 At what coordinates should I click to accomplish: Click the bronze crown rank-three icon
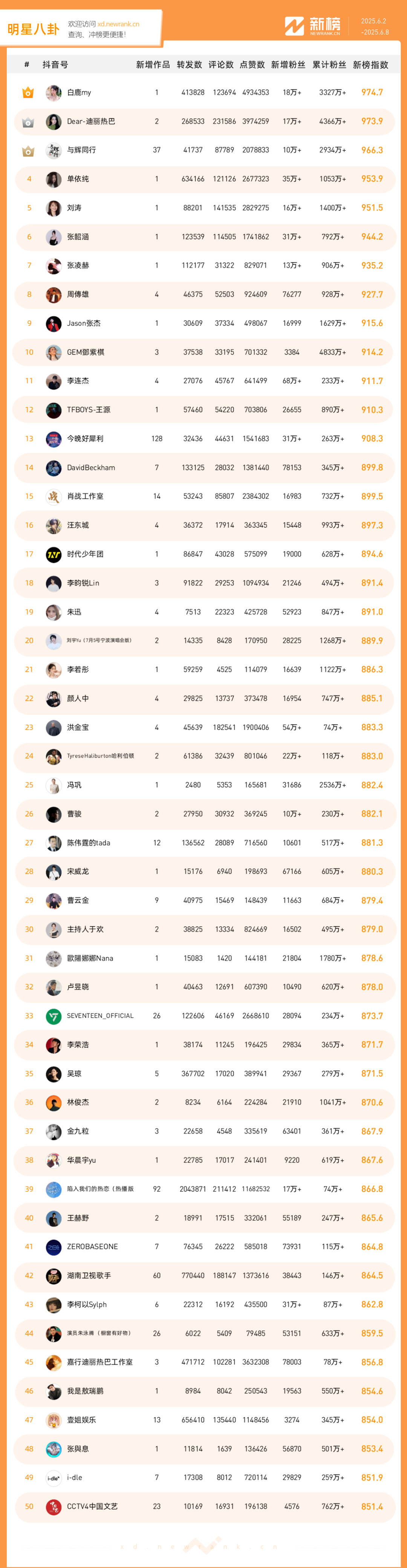28,151
